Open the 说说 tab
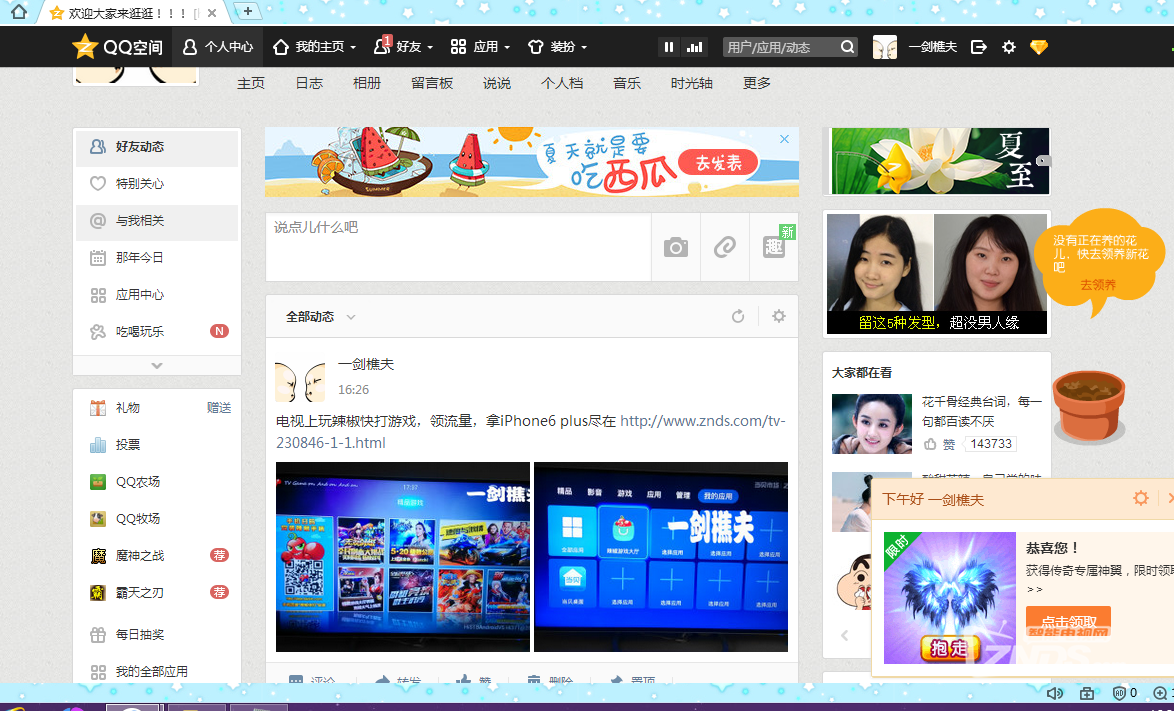 coord(497,83)
